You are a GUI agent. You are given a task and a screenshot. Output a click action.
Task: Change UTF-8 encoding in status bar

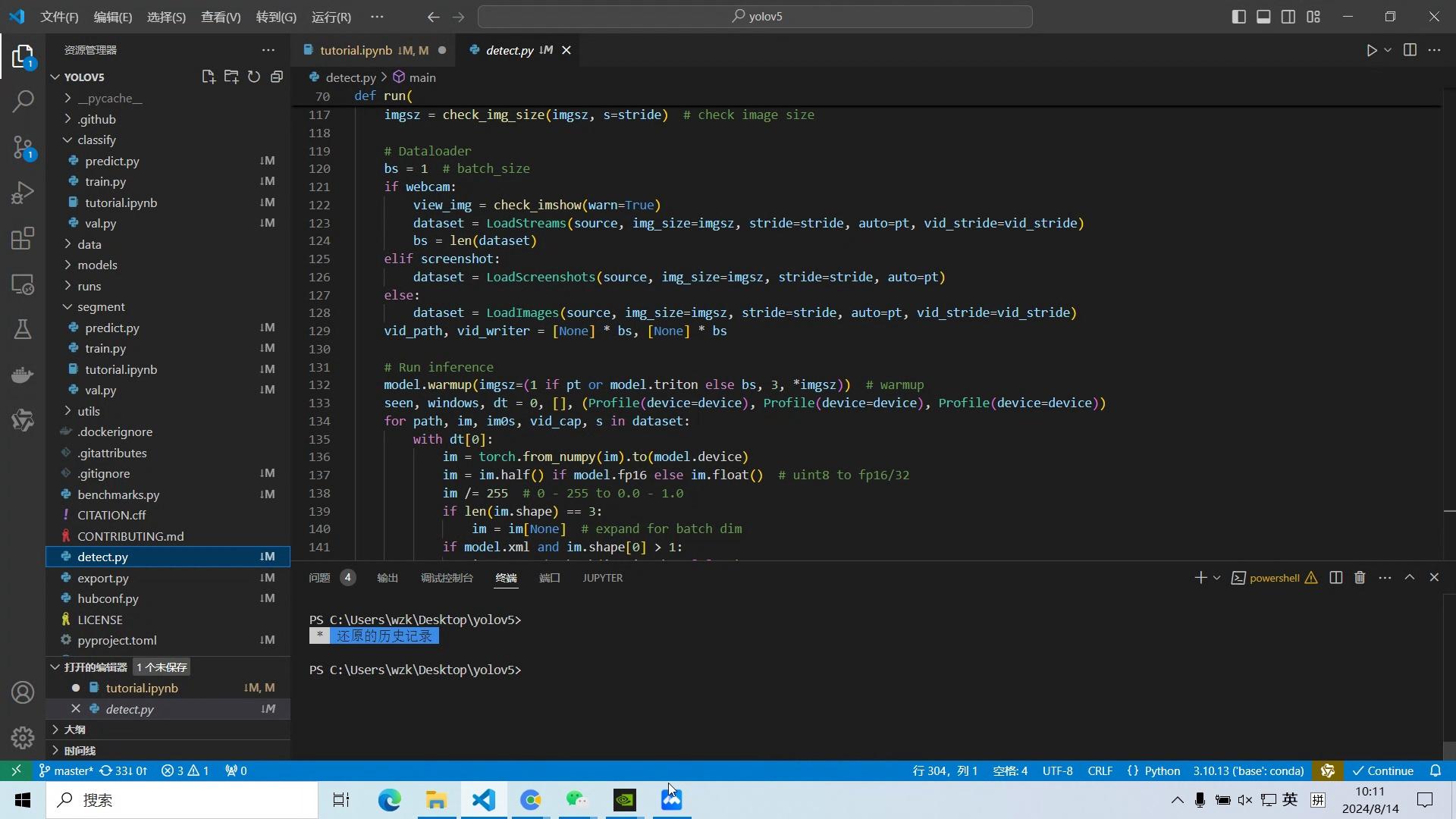point(1057,770)
